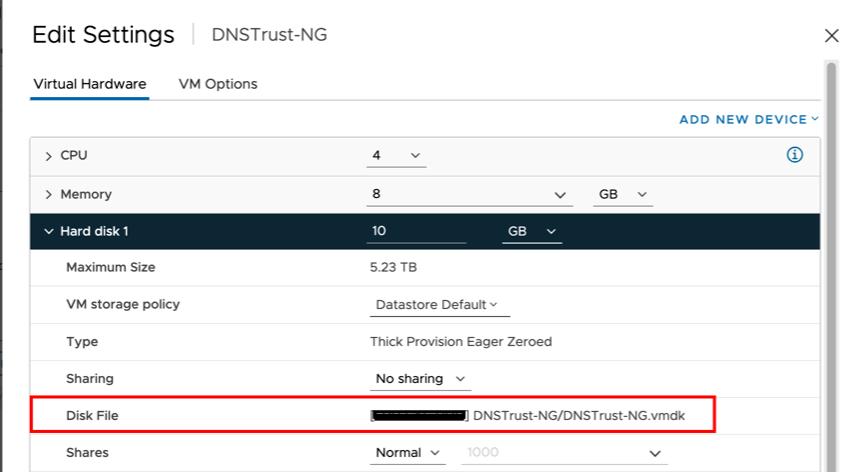
Task: Click the Hard disk size input field
Action: coord(416,232)
